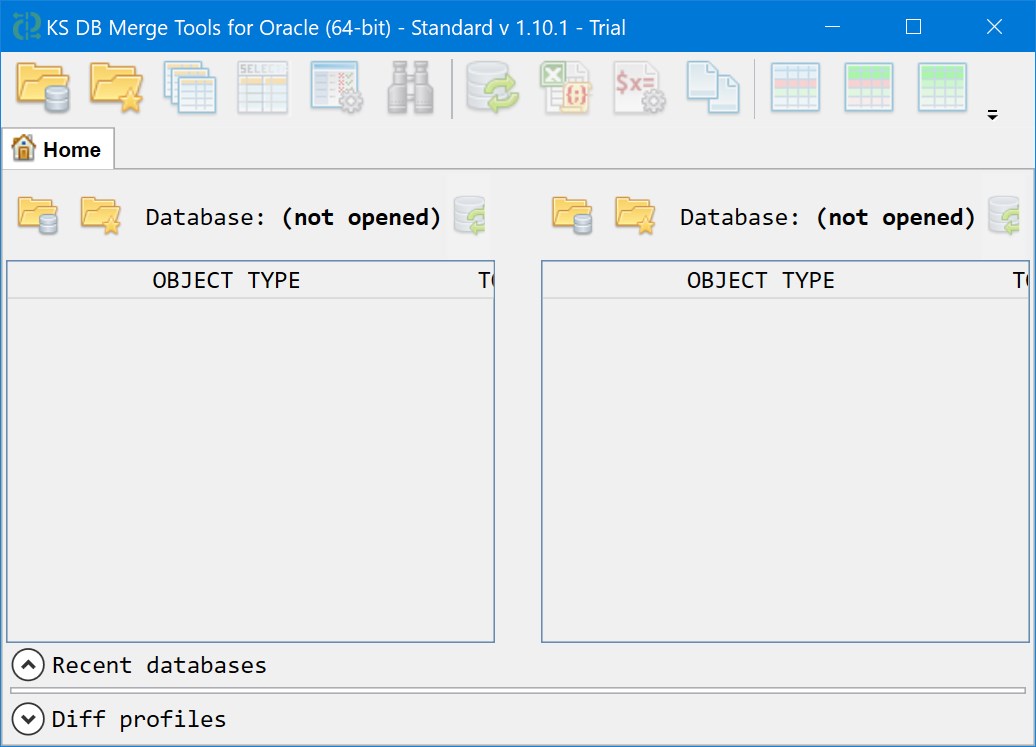Click the Excel export icon

[x=565, y=88]
